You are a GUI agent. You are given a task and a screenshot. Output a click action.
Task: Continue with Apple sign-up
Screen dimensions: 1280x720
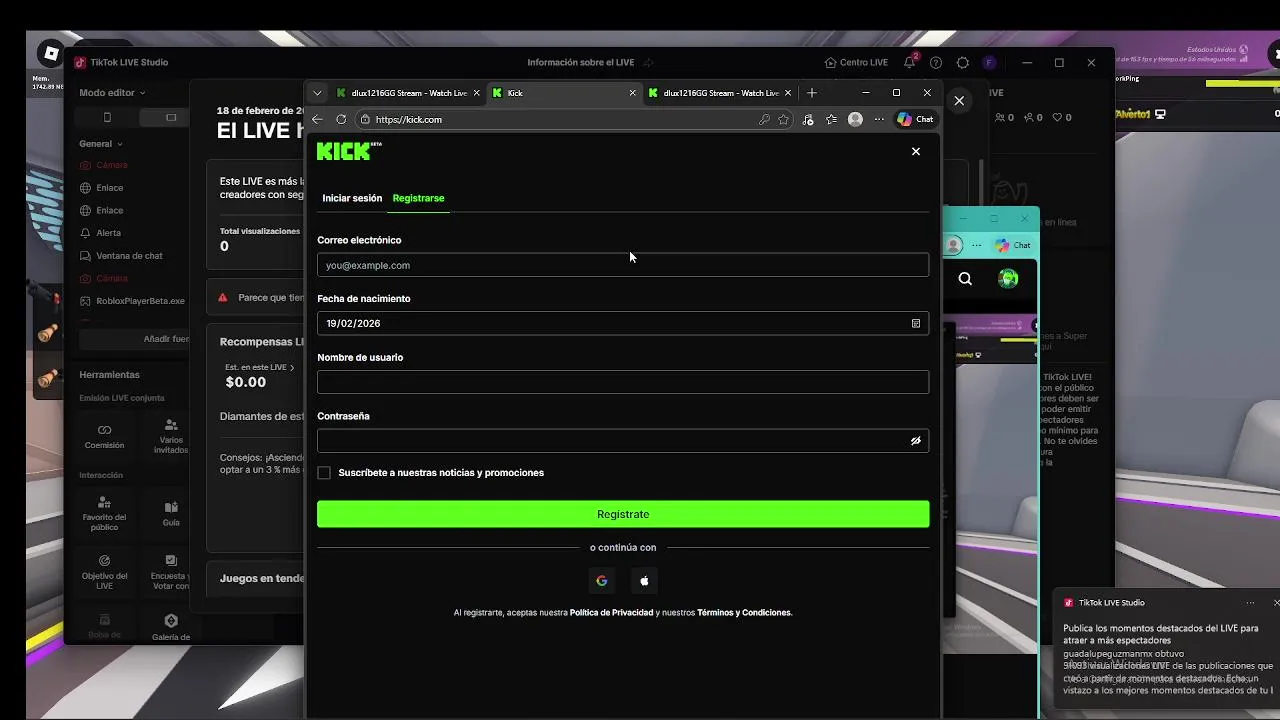pyautogui.click(x=644, y=581)
